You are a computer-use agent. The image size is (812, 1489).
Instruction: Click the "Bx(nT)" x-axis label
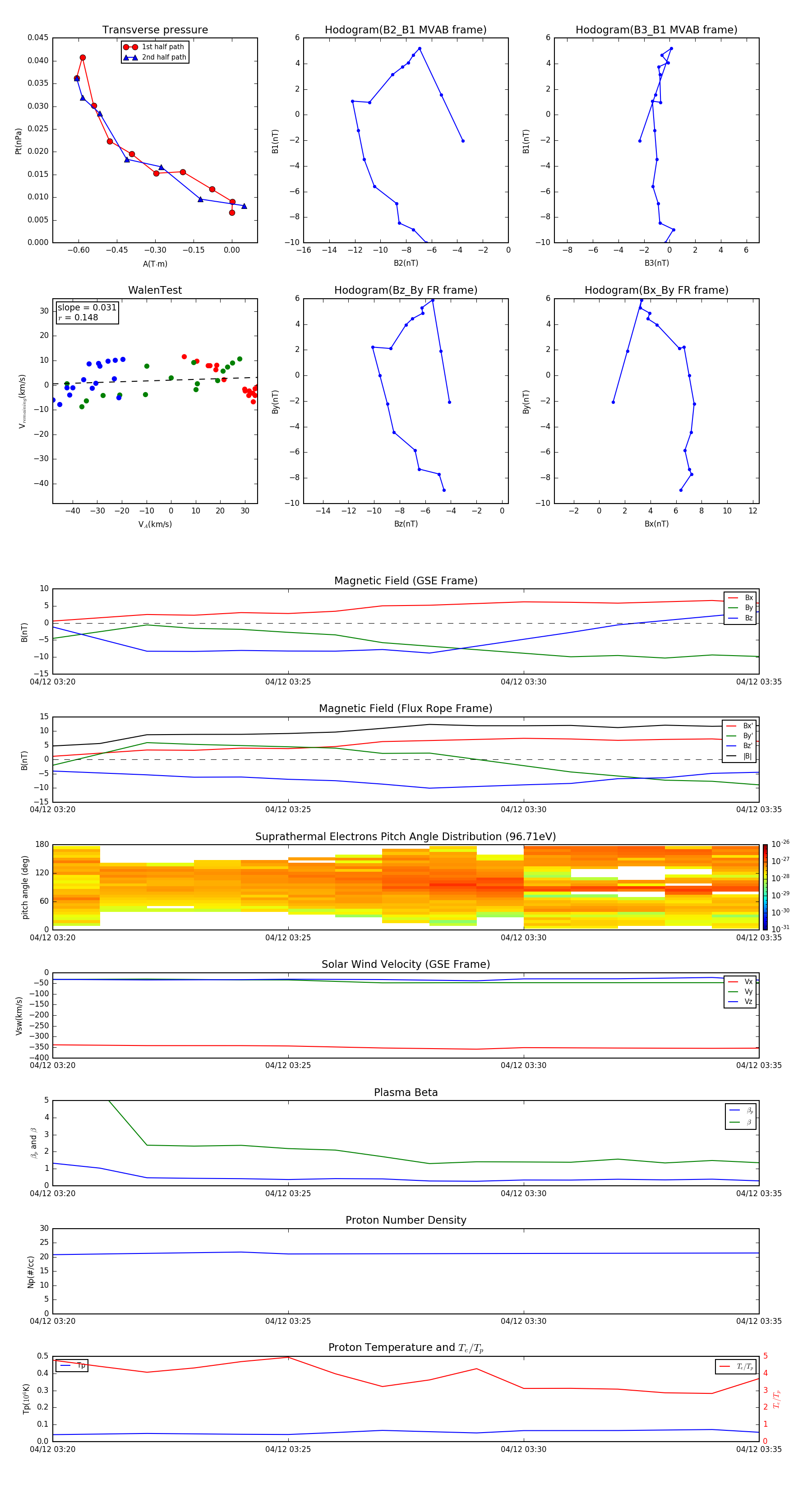656,524
